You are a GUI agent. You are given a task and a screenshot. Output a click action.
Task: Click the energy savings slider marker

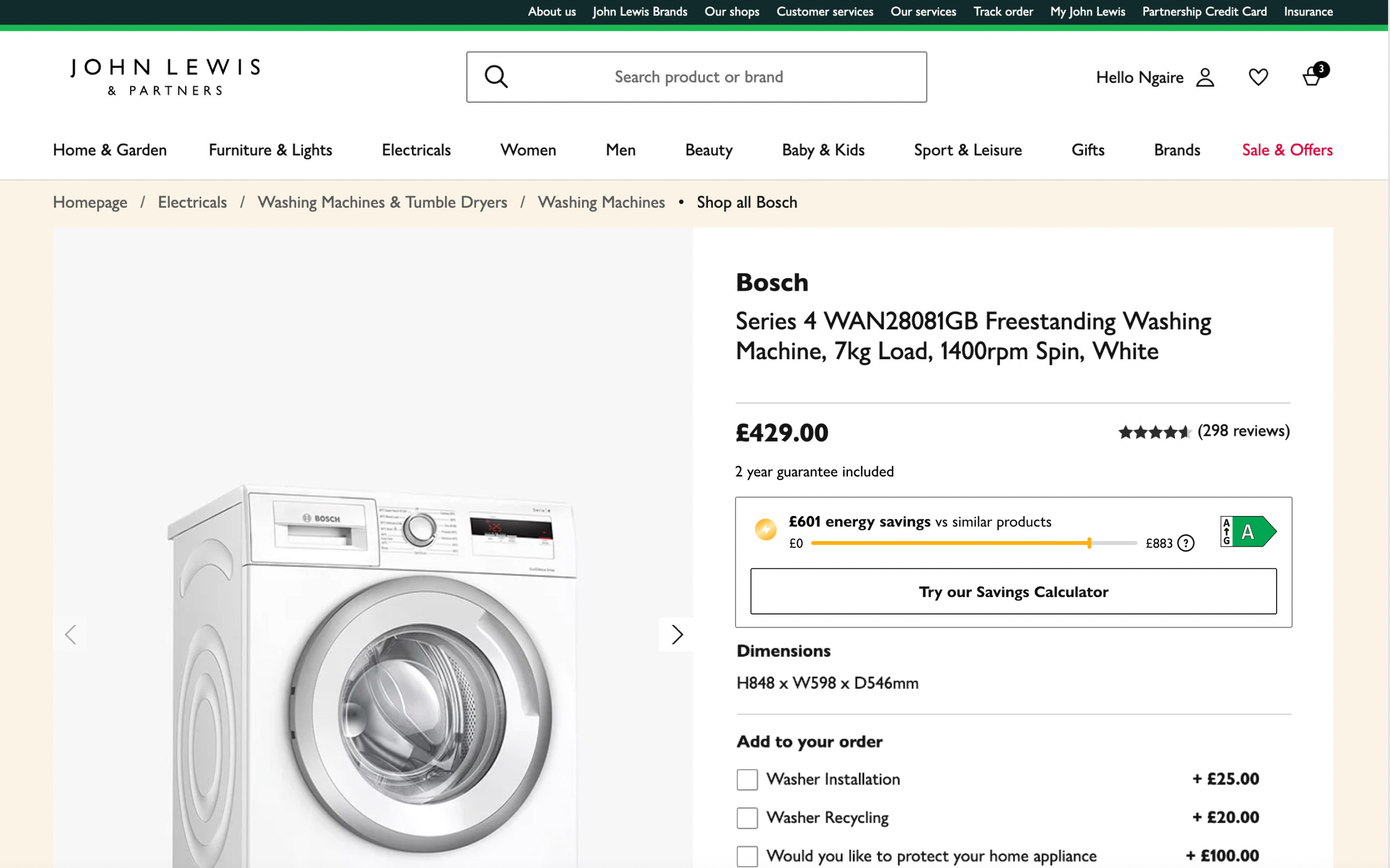coord(1089,543)
